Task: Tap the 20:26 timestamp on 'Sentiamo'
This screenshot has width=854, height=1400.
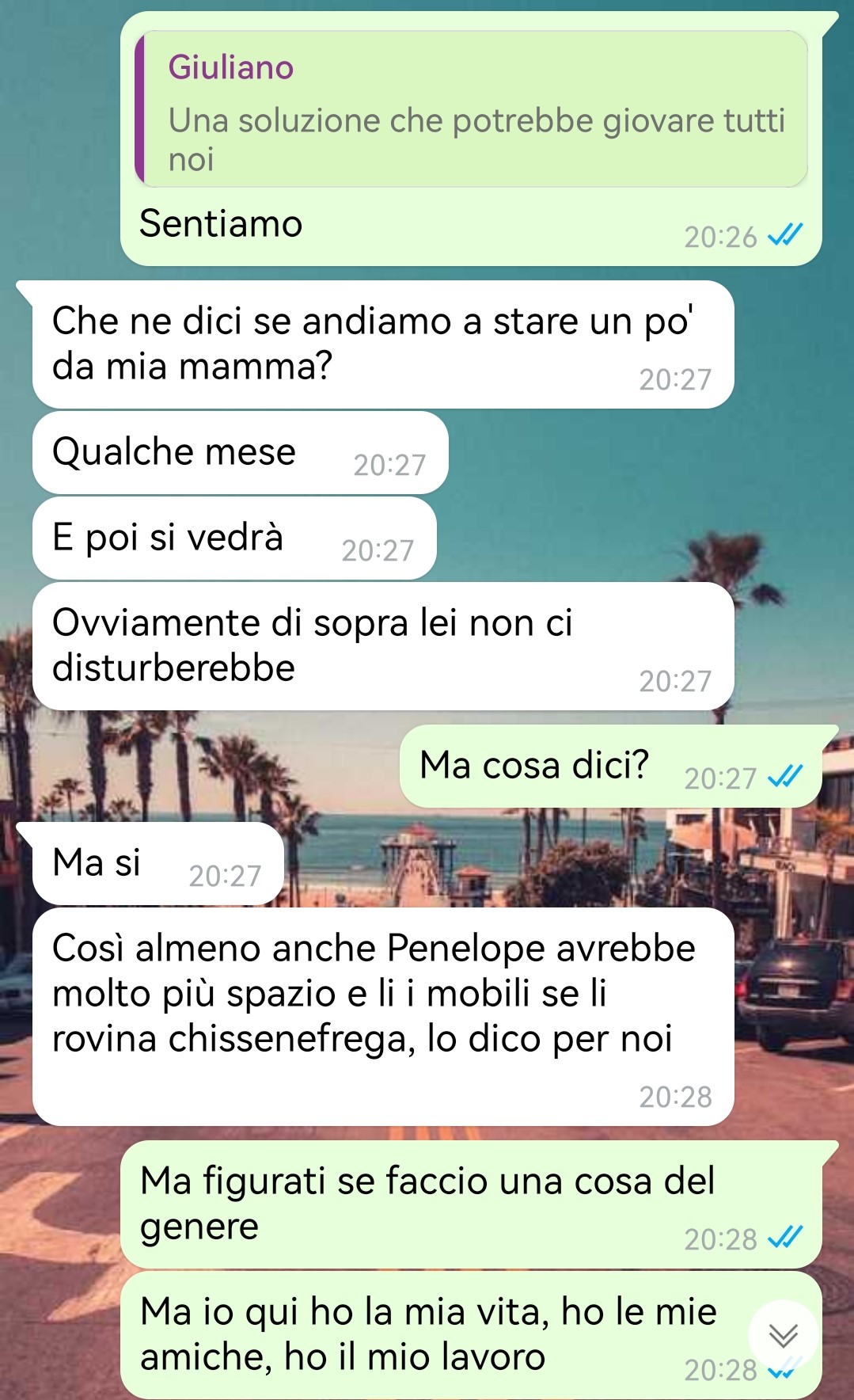Action: click(x=720, y=237)
